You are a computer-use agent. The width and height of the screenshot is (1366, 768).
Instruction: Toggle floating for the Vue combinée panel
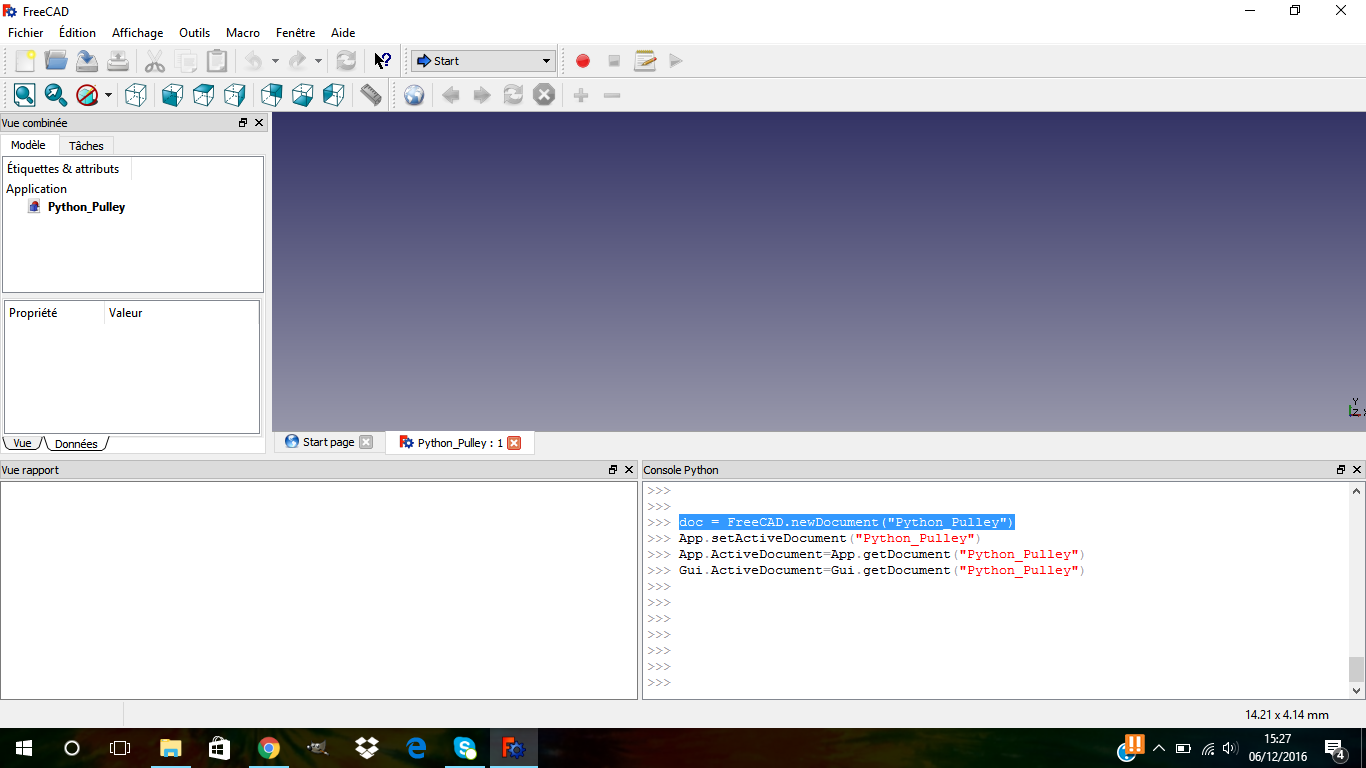pyautogui.click(x=243, y=123)
